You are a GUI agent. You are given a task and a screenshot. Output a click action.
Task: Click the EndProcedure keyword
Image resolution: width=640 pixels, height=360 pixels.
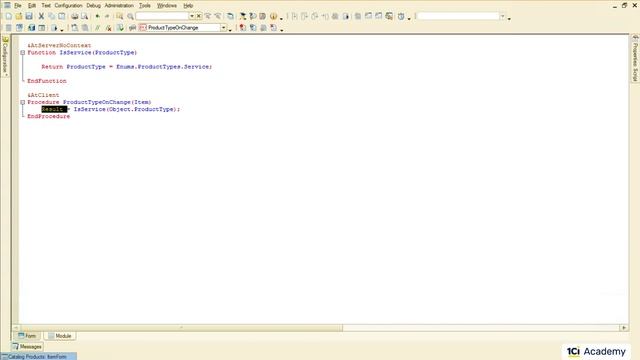[49, 116]
